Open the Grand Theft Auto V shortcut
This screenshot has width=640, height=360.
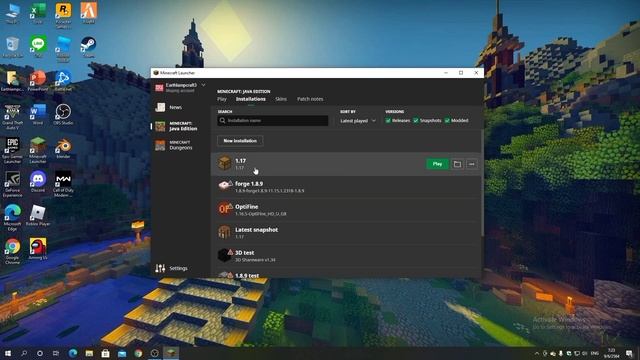tap(12, 117)
